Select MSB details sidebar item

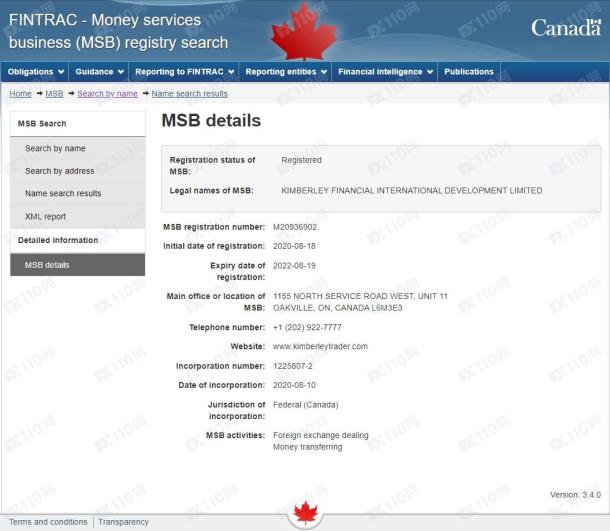(77, 265)
